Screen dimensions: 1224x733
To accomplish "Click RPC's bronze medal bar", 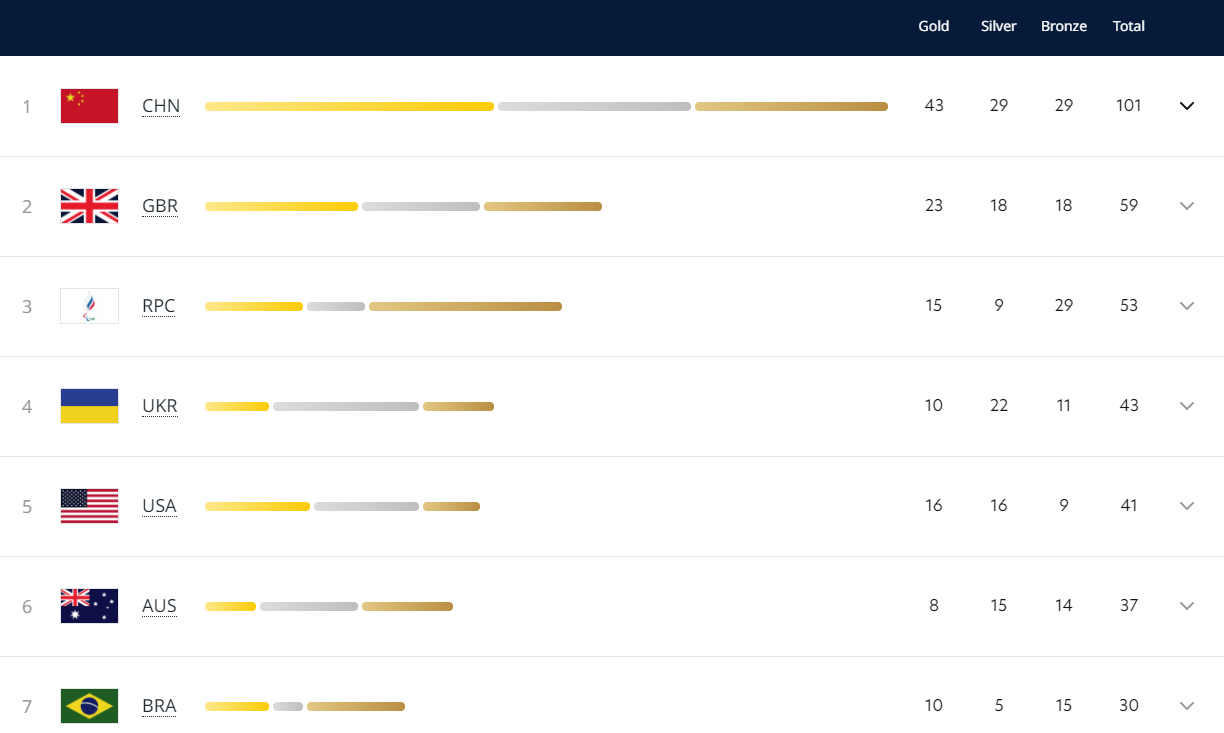I will pyautogui.click(x=465, y=306).
